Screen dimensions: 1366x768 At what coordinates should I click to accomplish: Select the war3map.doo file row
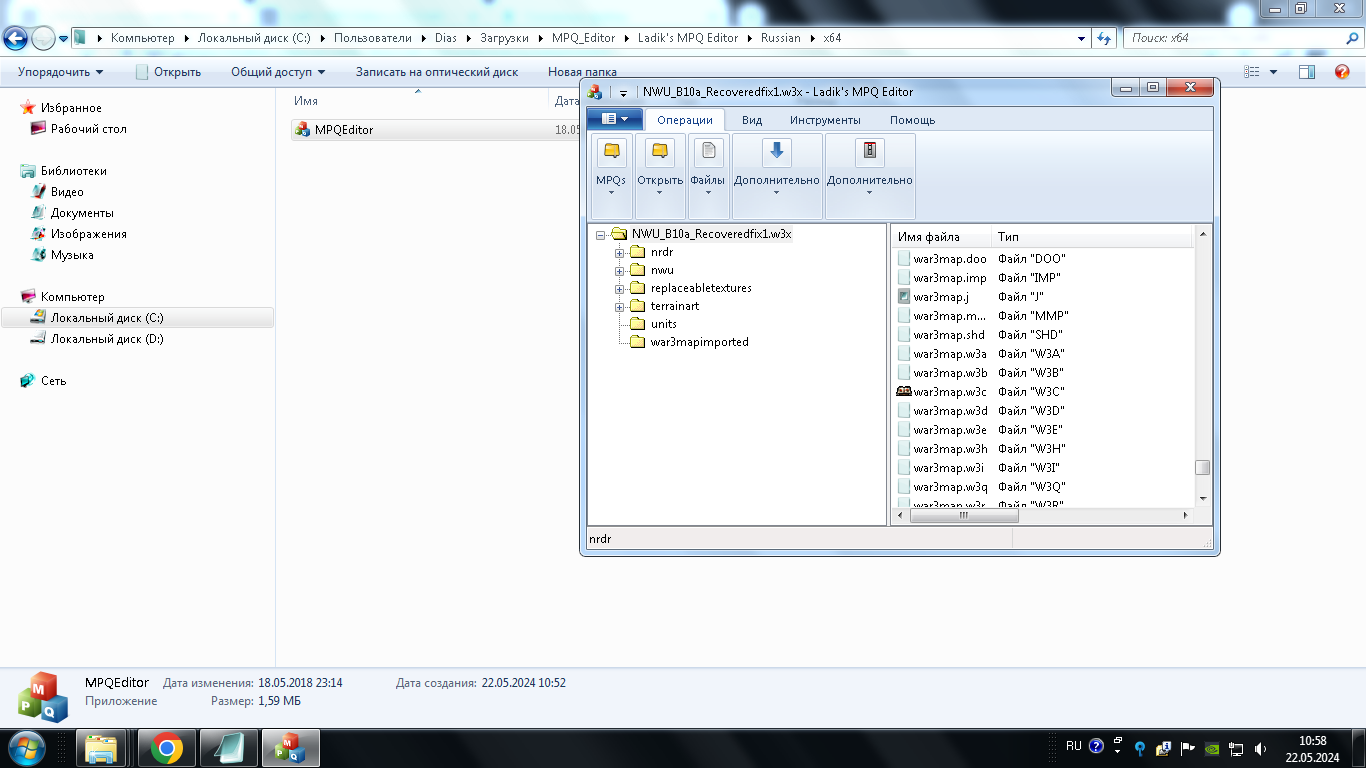pyautogui.click(x=1043, y=259)
